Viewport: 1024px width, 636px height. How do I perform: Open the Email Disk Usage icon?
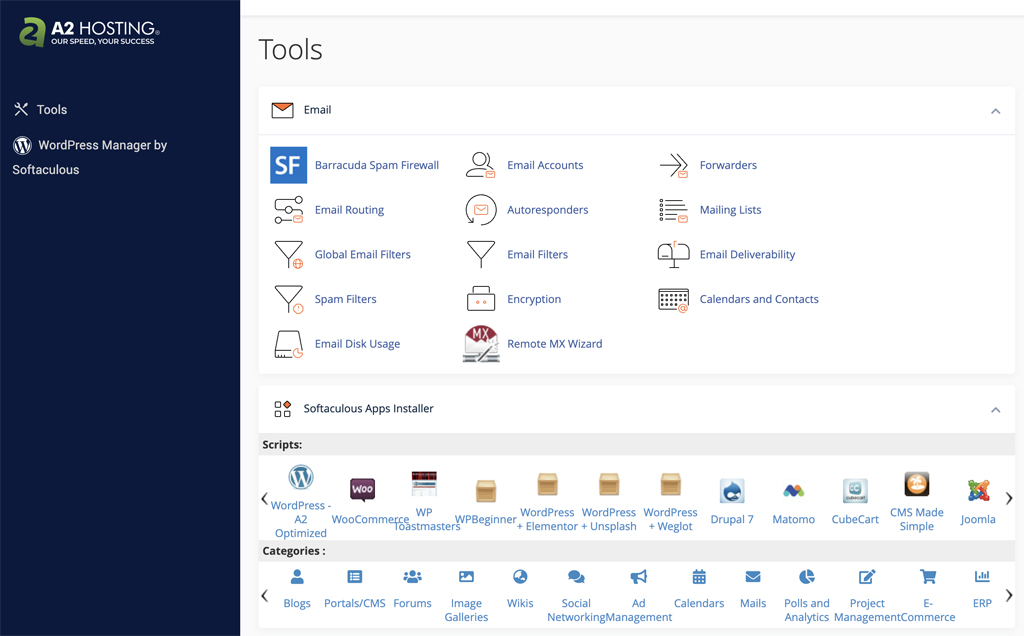coord(288,344)
